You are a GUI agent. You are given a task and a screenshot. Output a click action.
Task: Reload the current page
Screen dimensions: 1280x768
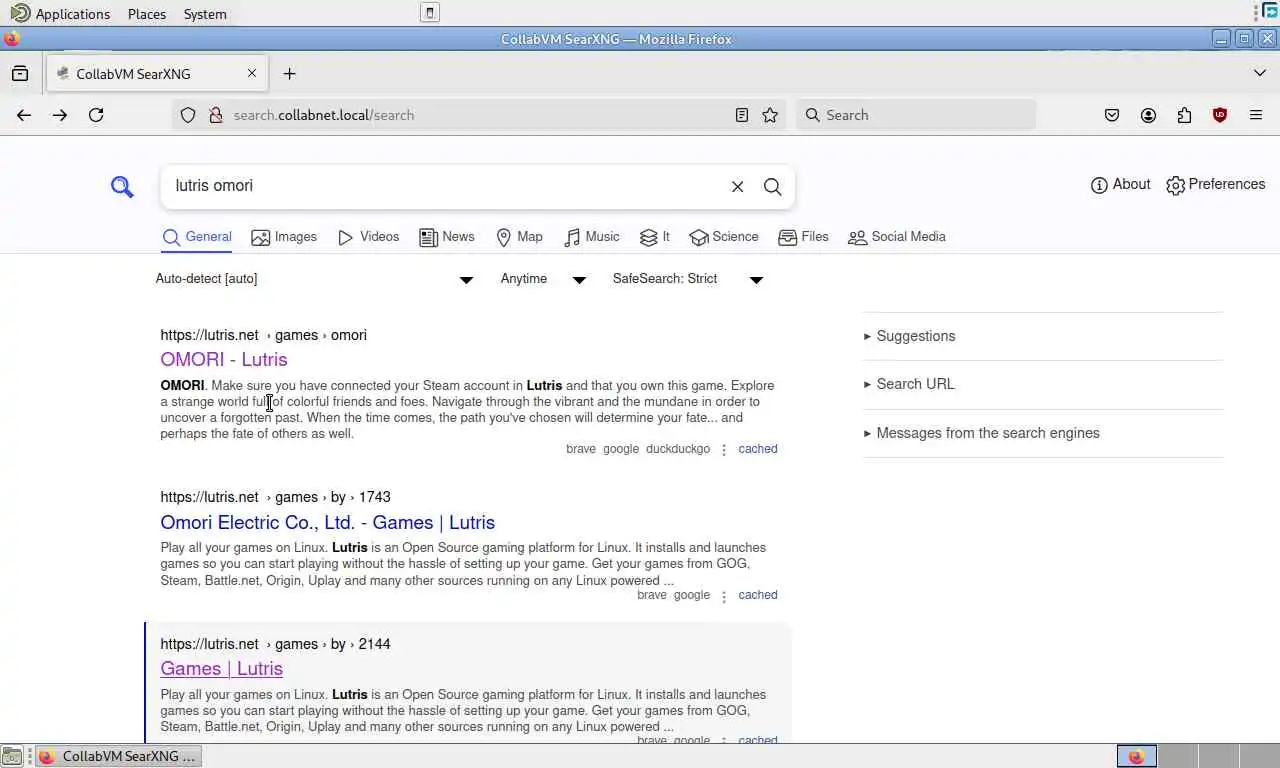coord(96,115)
